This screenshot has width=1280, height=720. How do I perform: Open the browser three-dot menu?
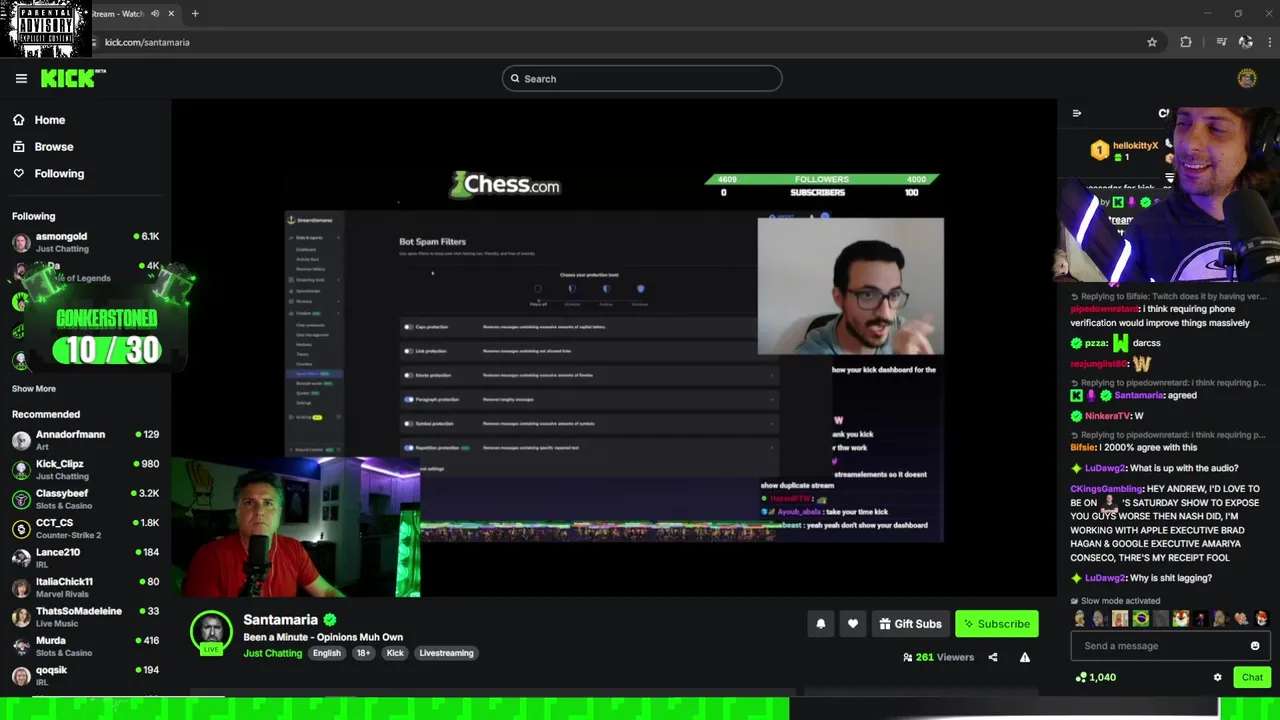(1270, 42)
